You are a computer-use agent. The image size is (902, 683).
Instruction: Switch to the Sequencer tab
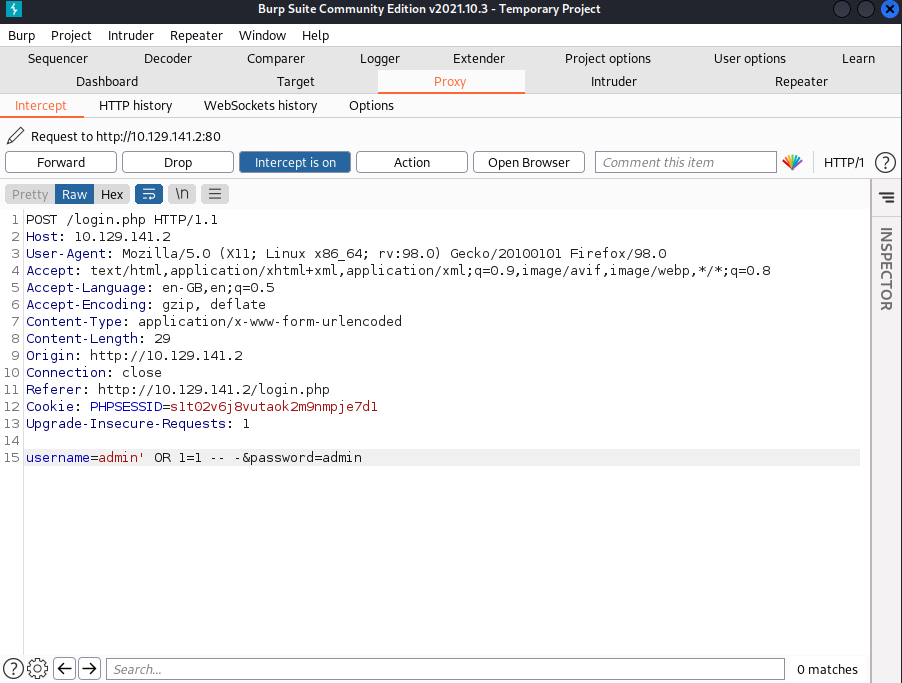click(x=58, y=59)
